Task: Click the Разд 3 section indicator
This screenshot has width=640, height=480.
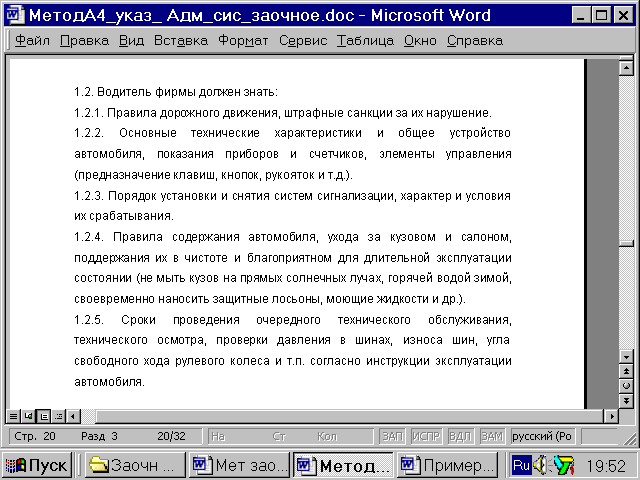Action: pos(99,436)
